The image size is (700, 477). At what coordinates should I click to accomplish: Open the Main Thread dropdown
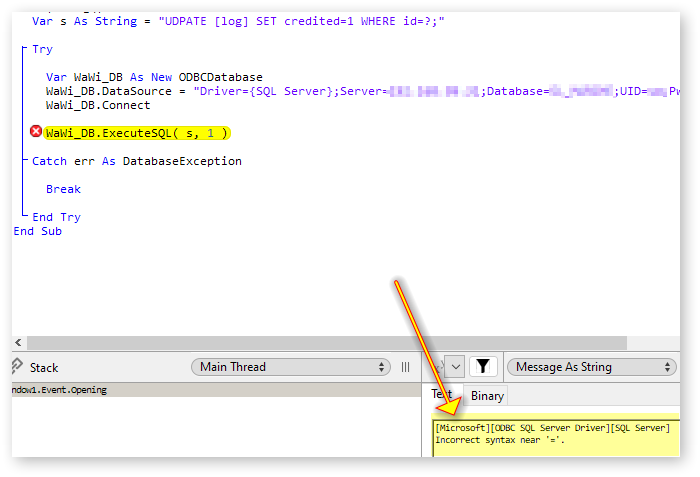point(289,367)
